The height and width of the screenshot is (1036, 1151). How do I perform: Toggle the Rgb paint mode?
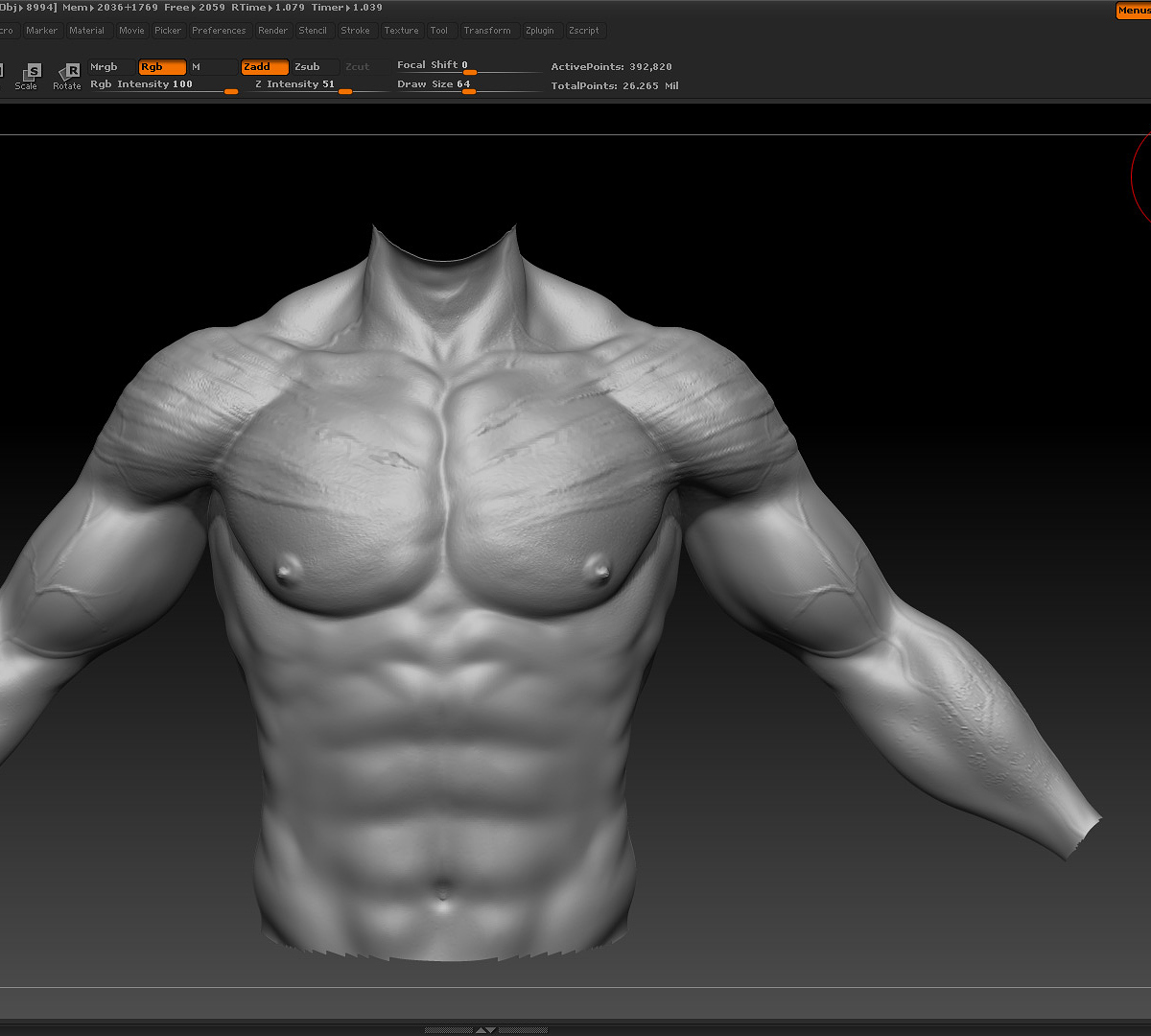click(x=162, y=67)
